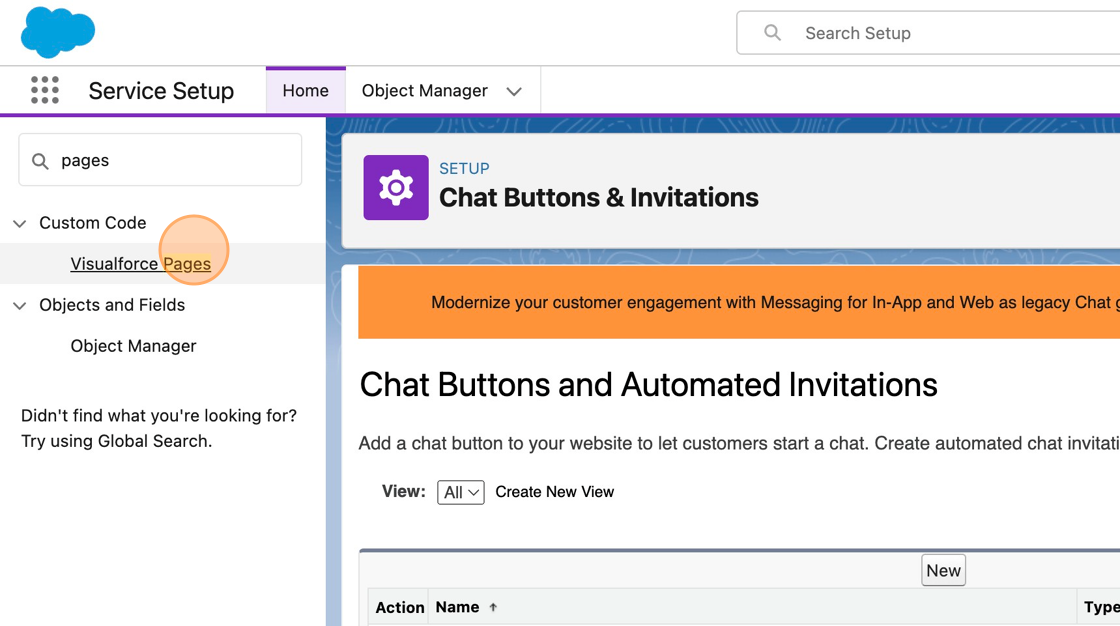Select Object Manager in the sidebar tree

(133, 346)
